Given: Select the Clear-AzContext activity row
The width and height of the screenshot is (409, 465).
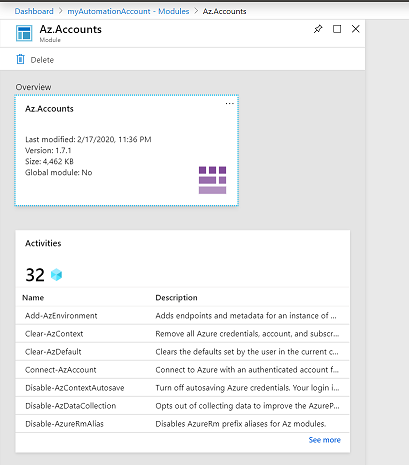Looking at the screenshot, I should (x=182, y=334).
